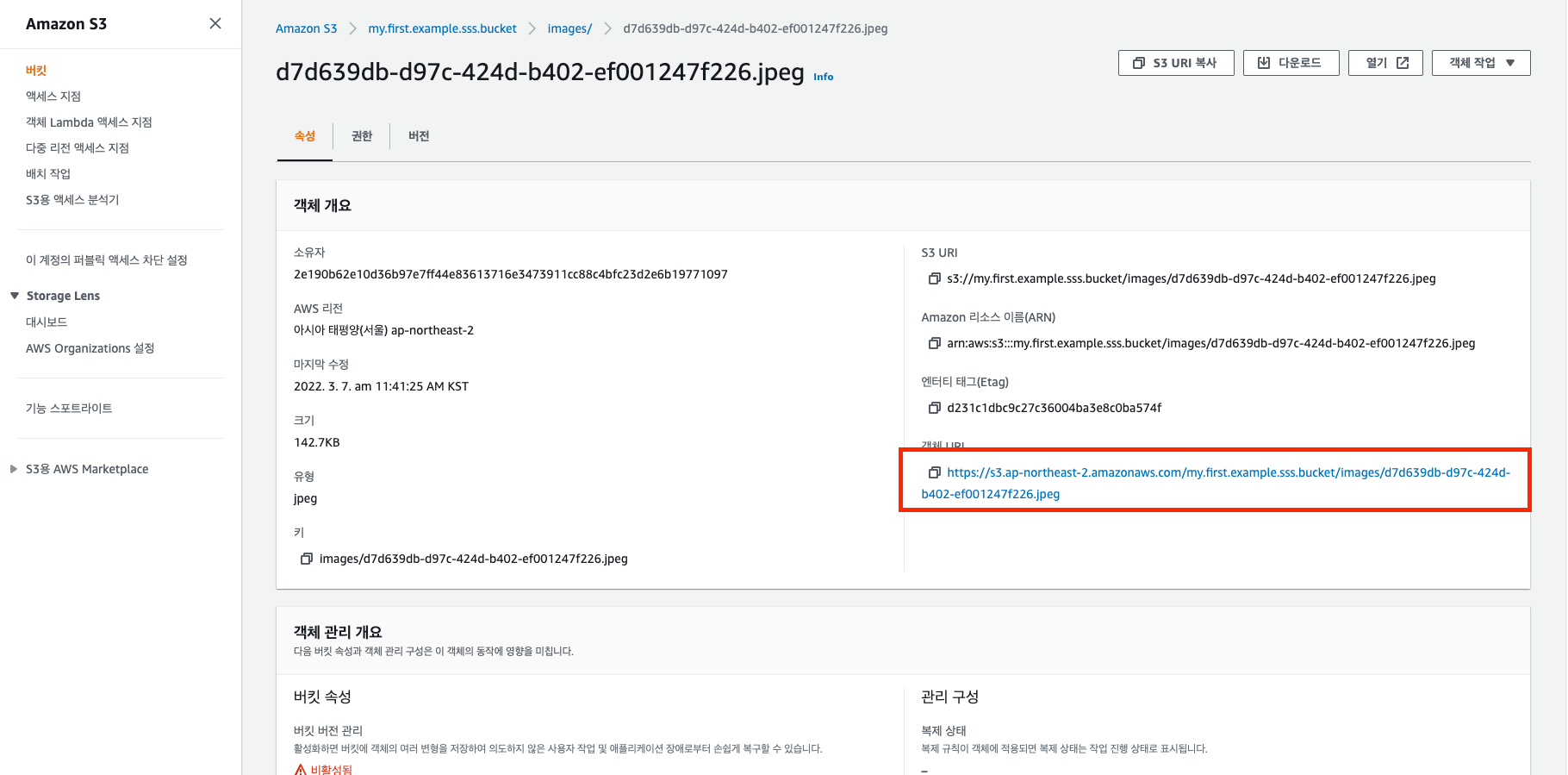
Task: Collapse the Storage Lens section
Action: tap(15, 296)
